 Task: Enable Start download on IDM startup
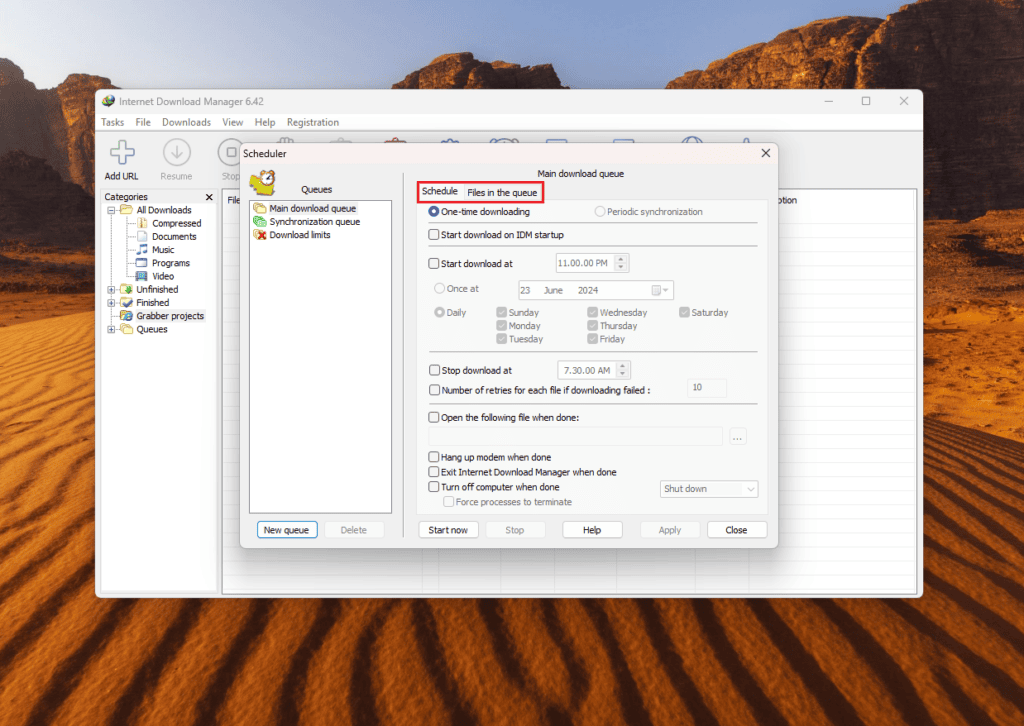click(x=434, y=234)
